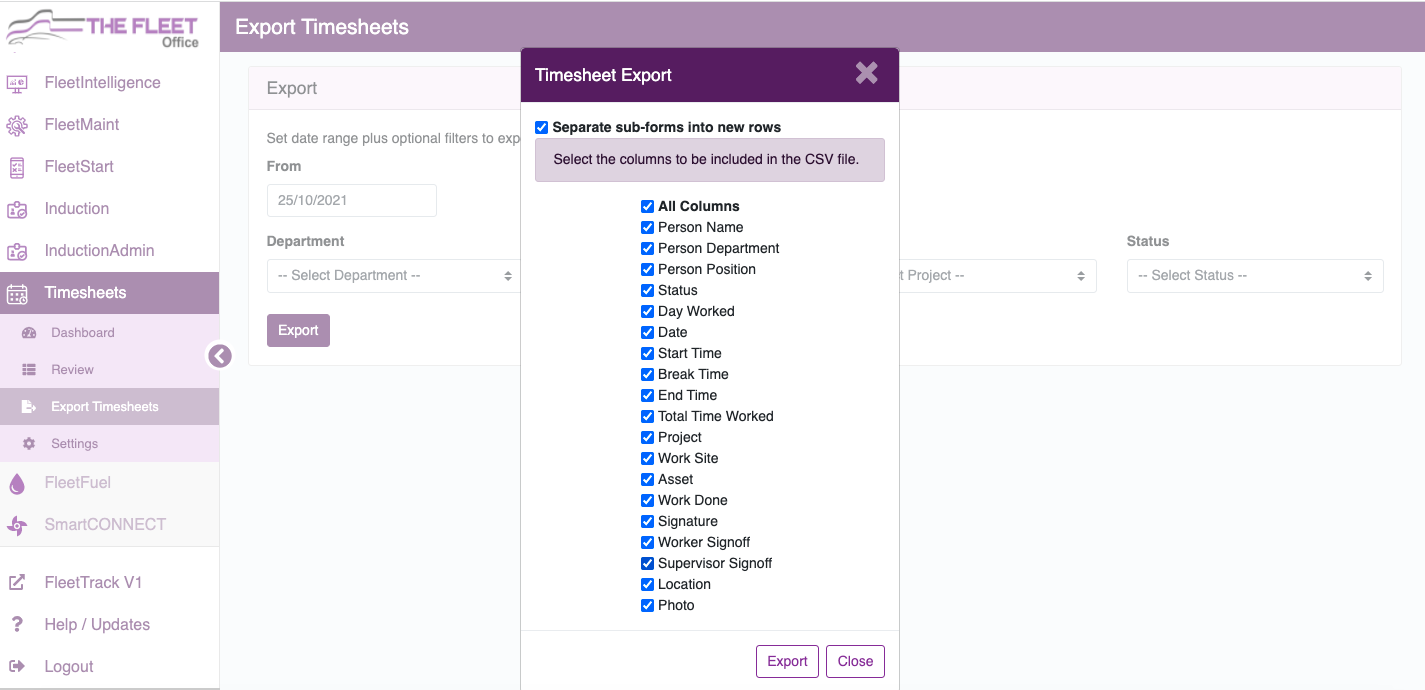Open the Select Status dropdown
Viewport: 1425px width, 690px height.
[x=1255, y=276]
